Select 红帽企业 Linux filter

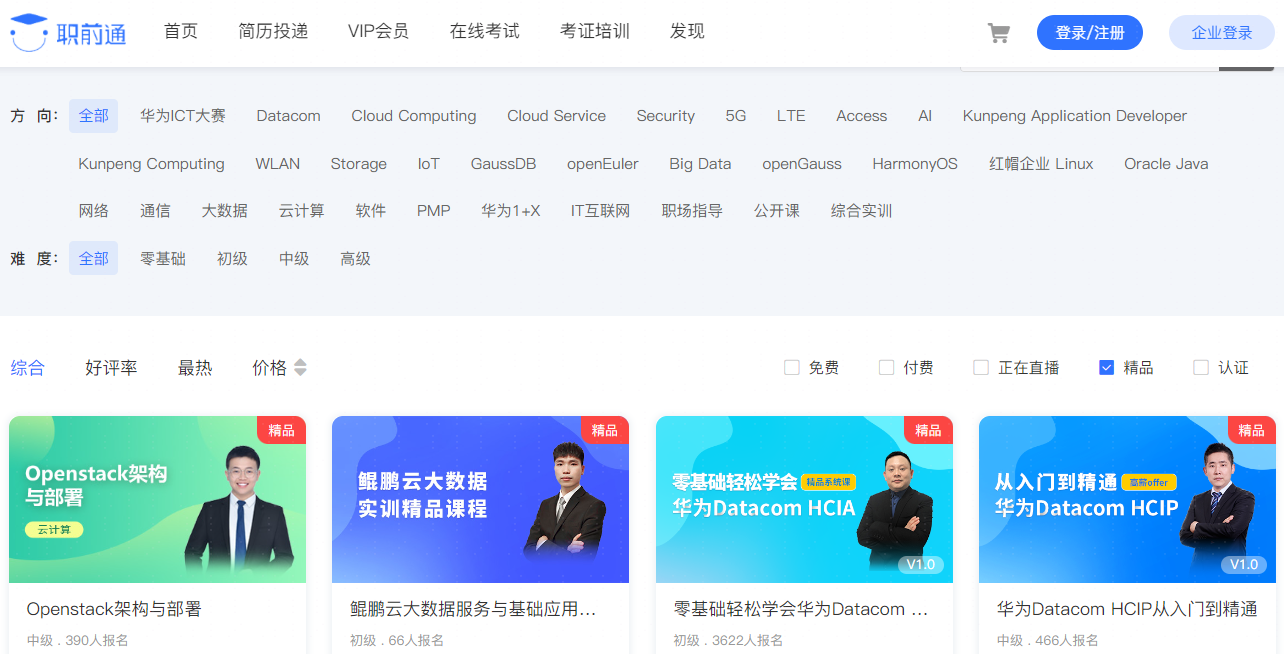pos(1041,164)
